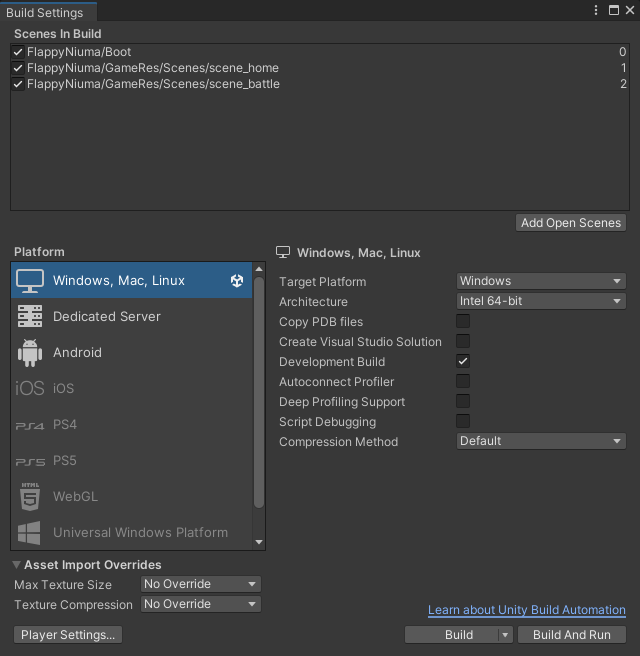Maximize the Build Settings window
Viewport: 640px width, 656px height.
click(614, 10)
